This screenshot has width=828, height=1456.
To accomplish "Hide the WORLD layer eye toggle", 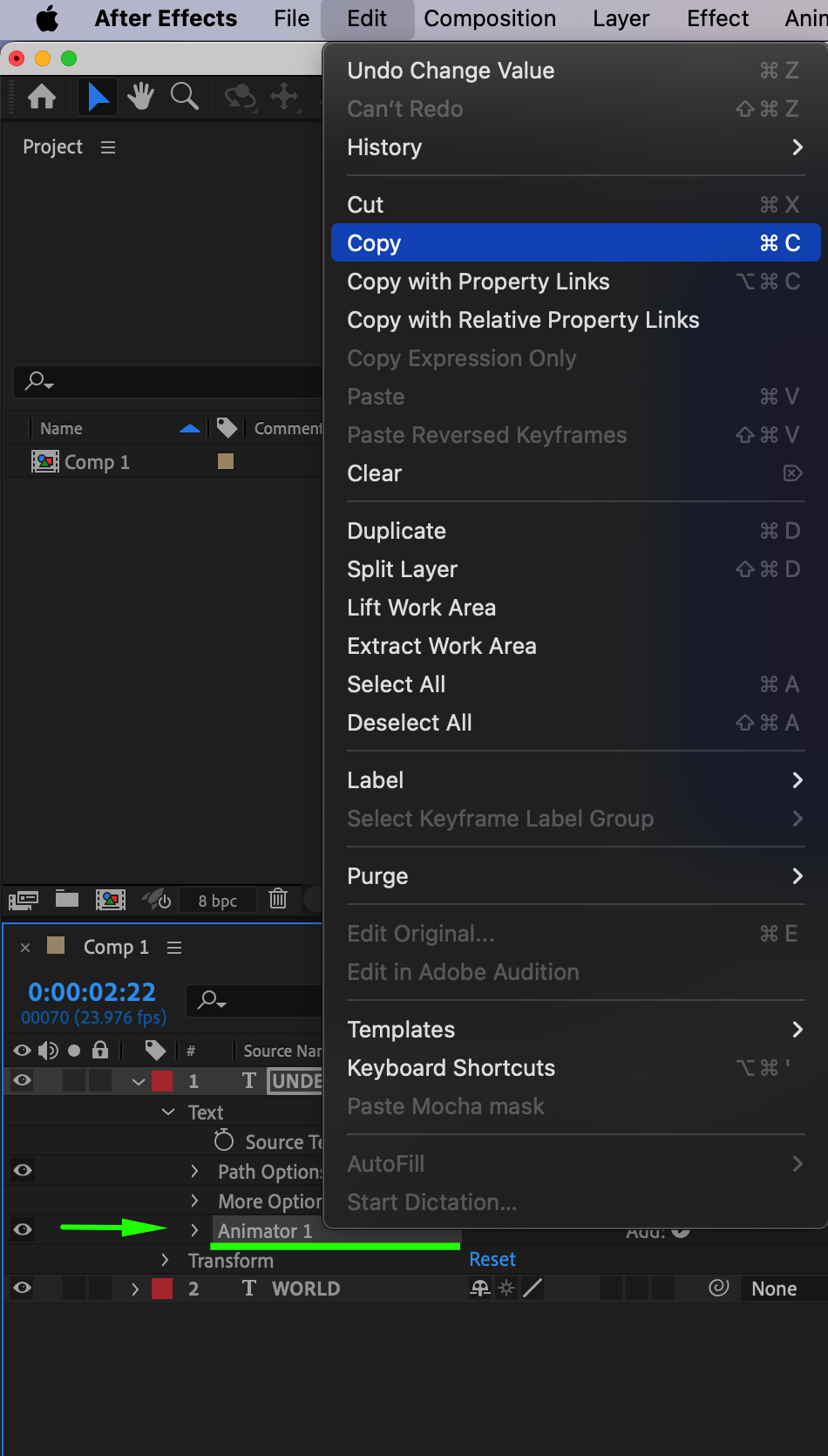I will 23,1288.
